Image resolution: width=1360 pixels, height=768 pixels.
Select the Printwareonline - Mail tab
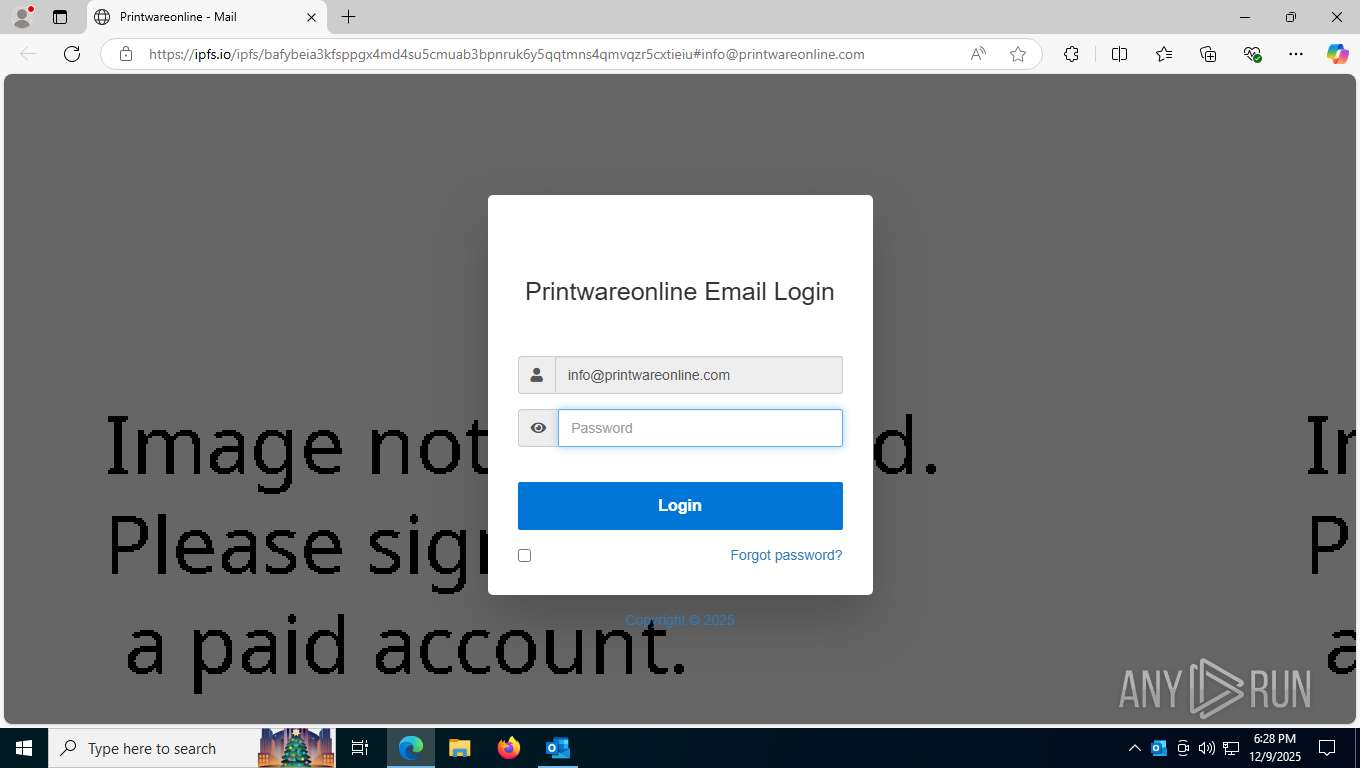[206, 17]
